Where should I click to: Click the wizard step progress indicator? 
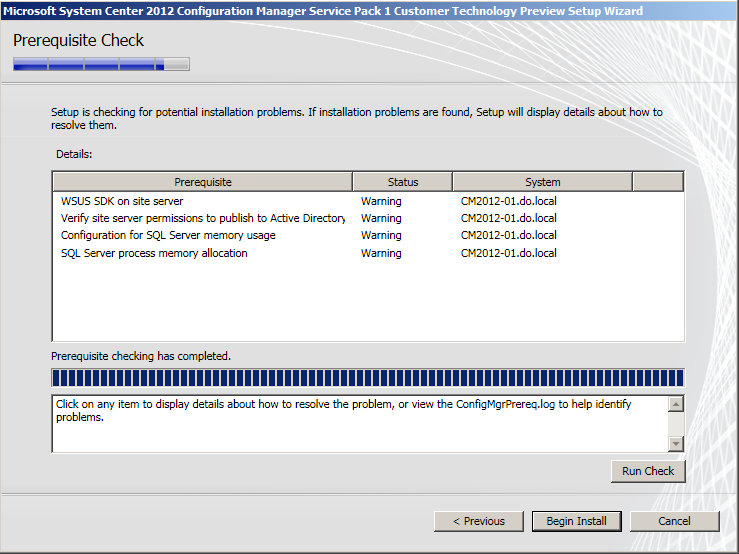(101, 64)
